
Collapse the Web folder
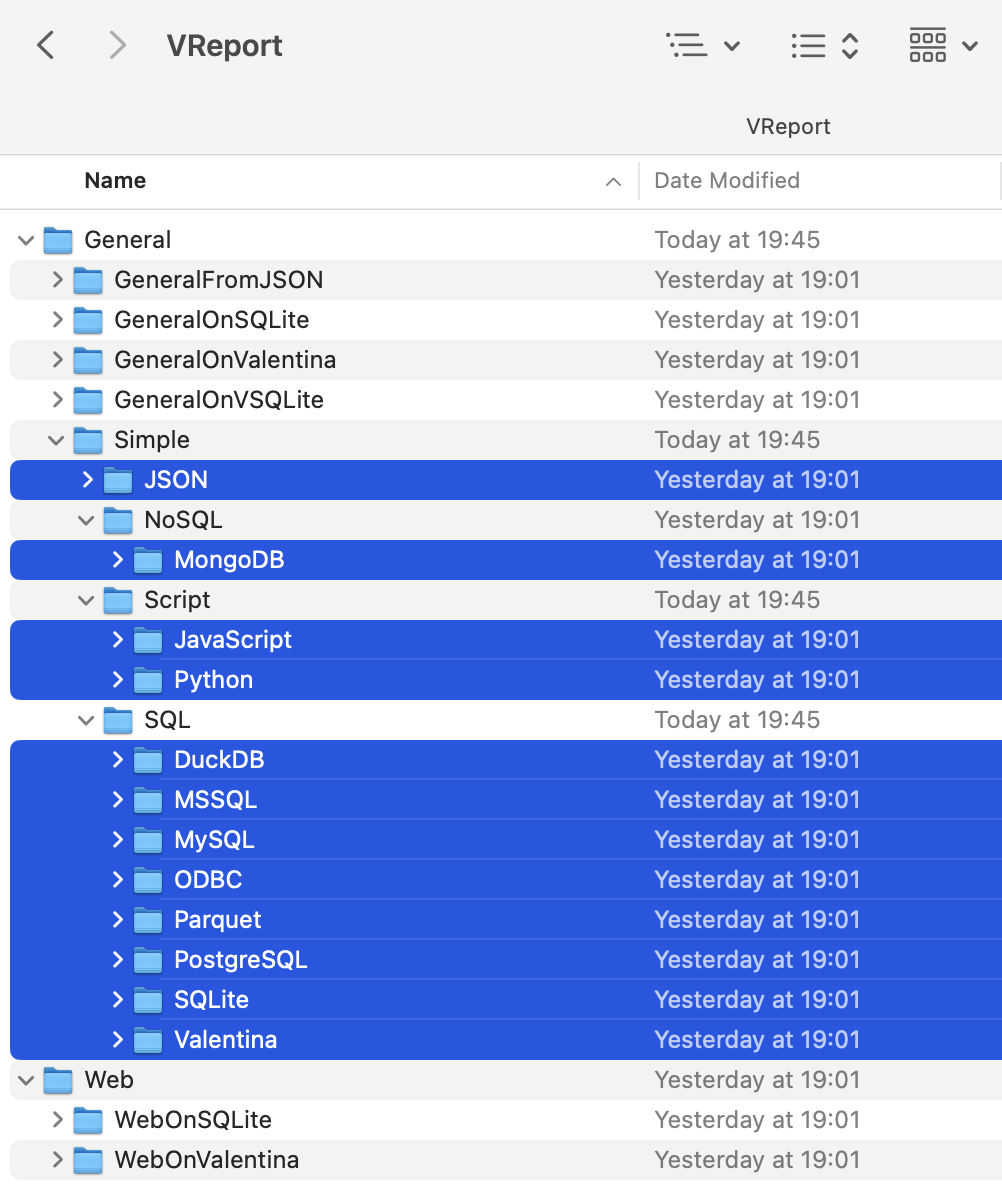tap(26, 1081)
